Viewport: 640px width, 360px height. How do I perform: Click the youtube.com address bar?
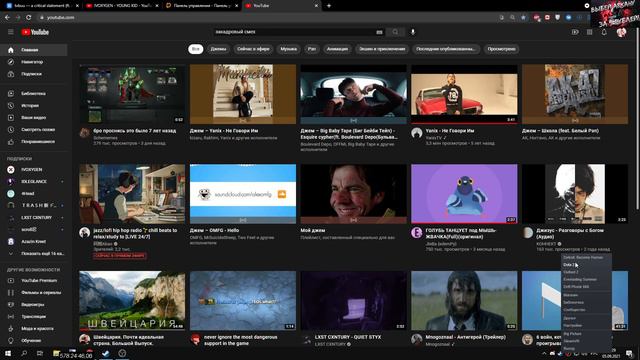point(265,18)
